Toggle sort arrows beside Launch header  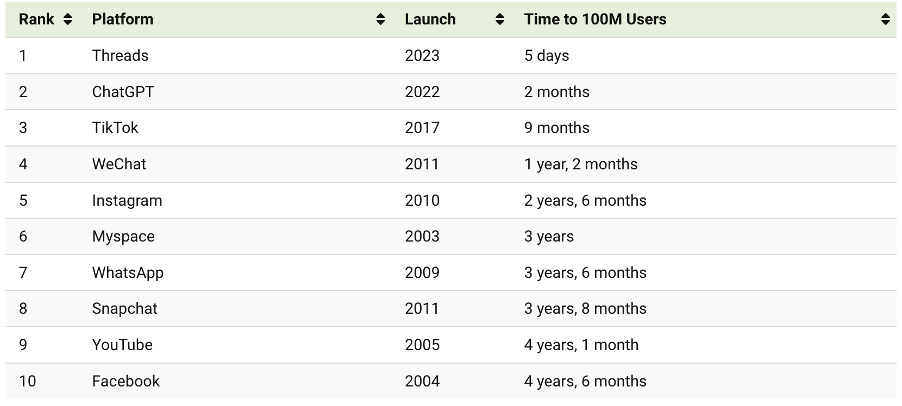500,19
